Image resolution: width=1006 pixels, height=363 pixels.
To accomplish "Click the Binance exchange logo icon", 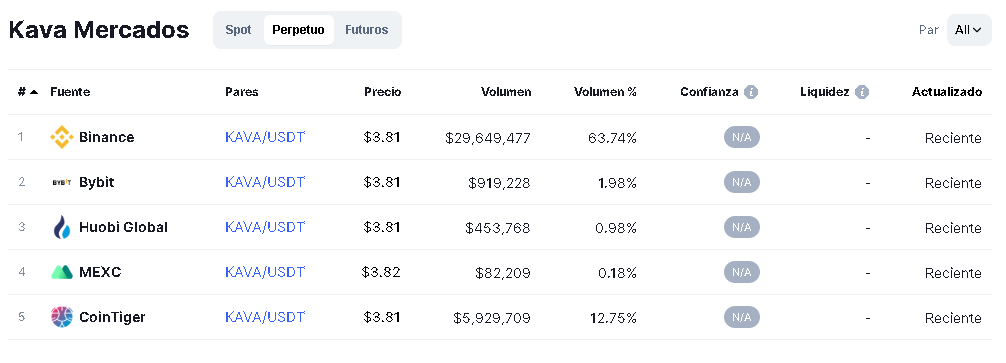I will (62, 137).
